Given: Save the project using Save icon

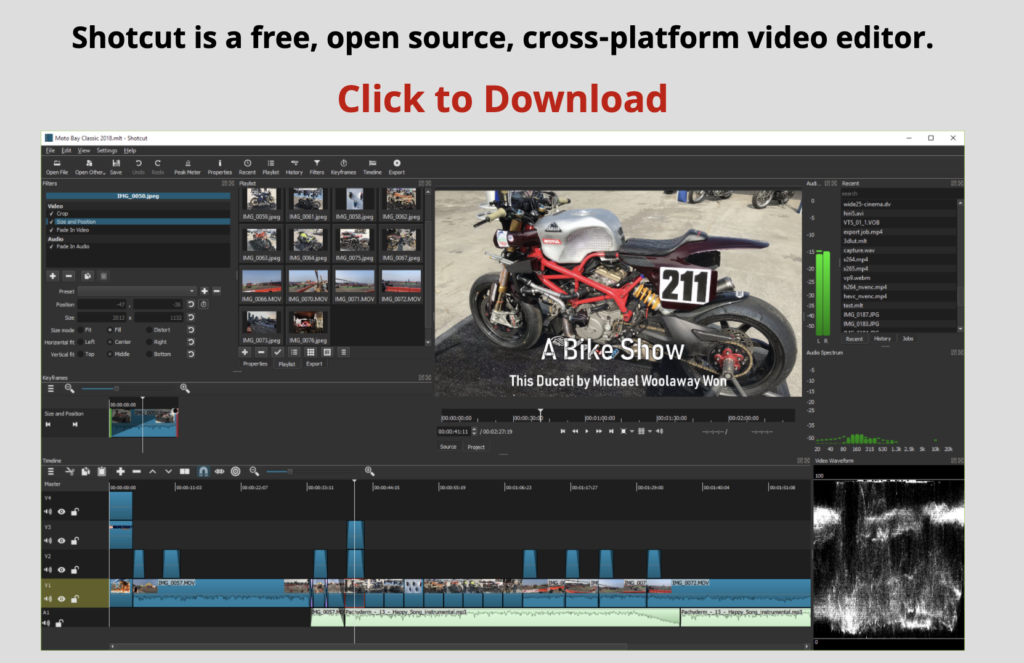Looking at the screenshot, I should pos(116,167).
